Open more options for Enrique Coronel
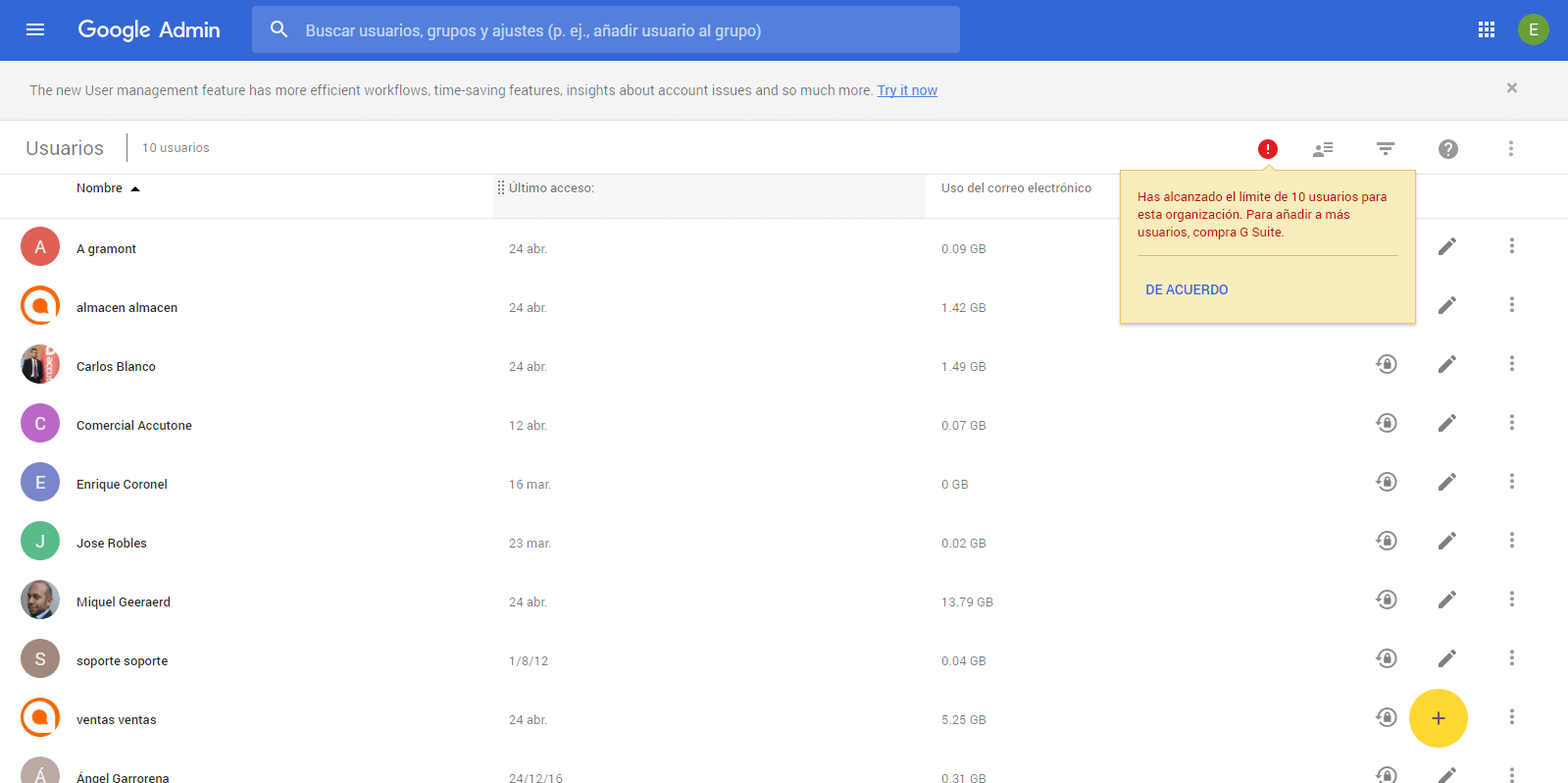Screen dimensions: 1568x783 pos(1511,482)
